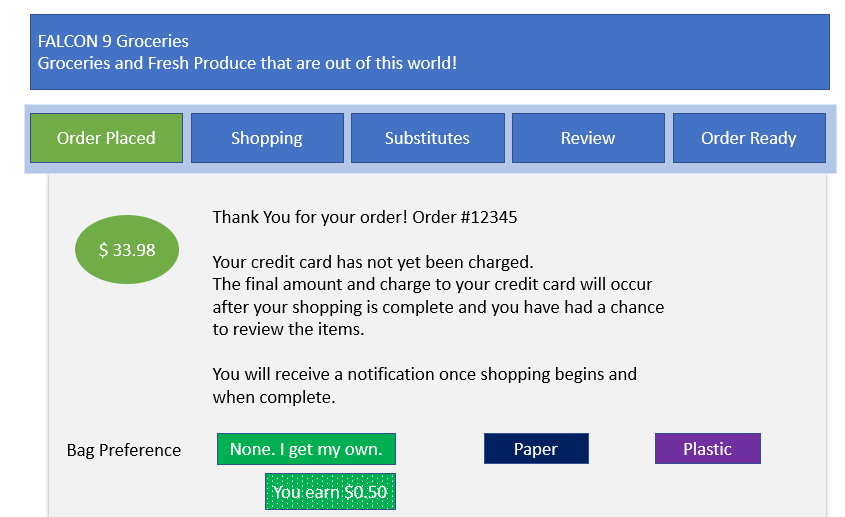Click the final amount and charge paragraph
Screen dimensions: 845x517
coord(438,307)
